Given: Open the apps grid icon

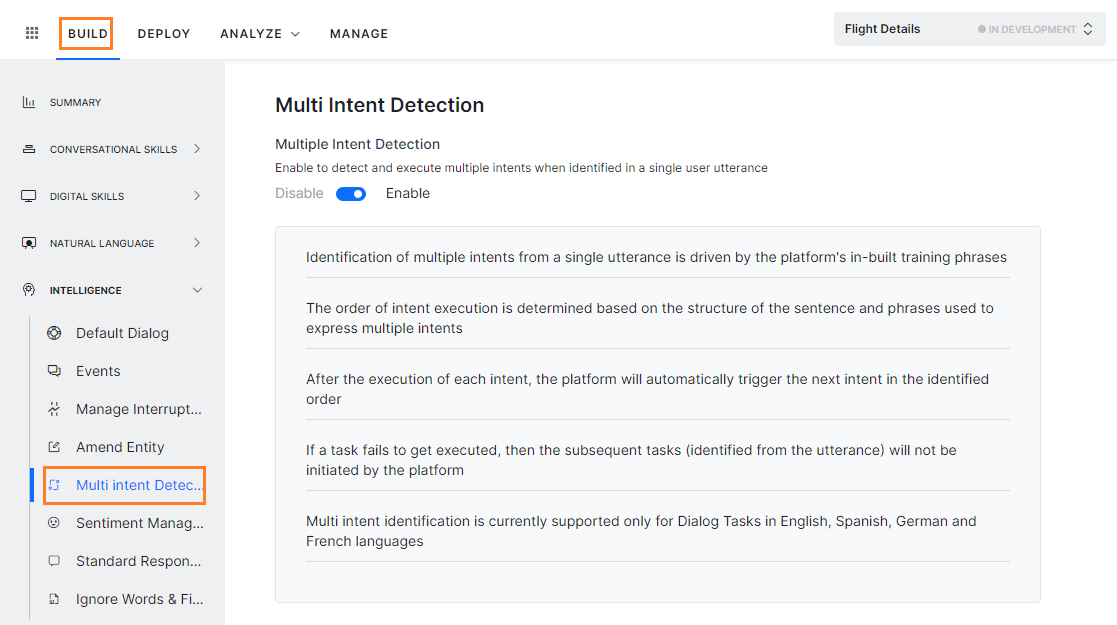Looking at the screenshot, I should (x=31, y=32).
